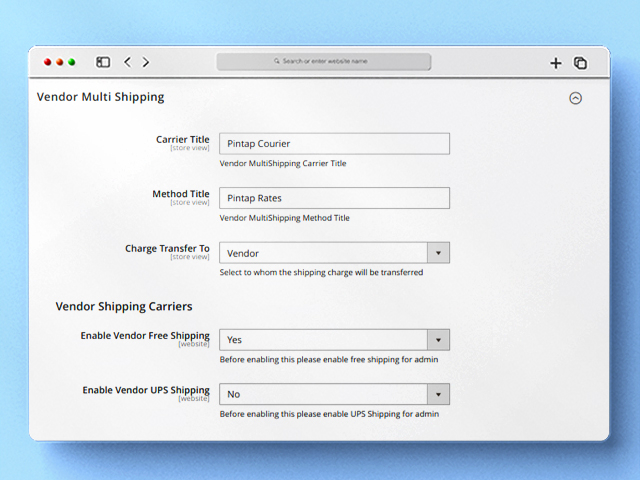Viewport: 640px width, 480px height.
Task: Click the Vendor Multi Shipping section heading
Action: click(100, 97)
